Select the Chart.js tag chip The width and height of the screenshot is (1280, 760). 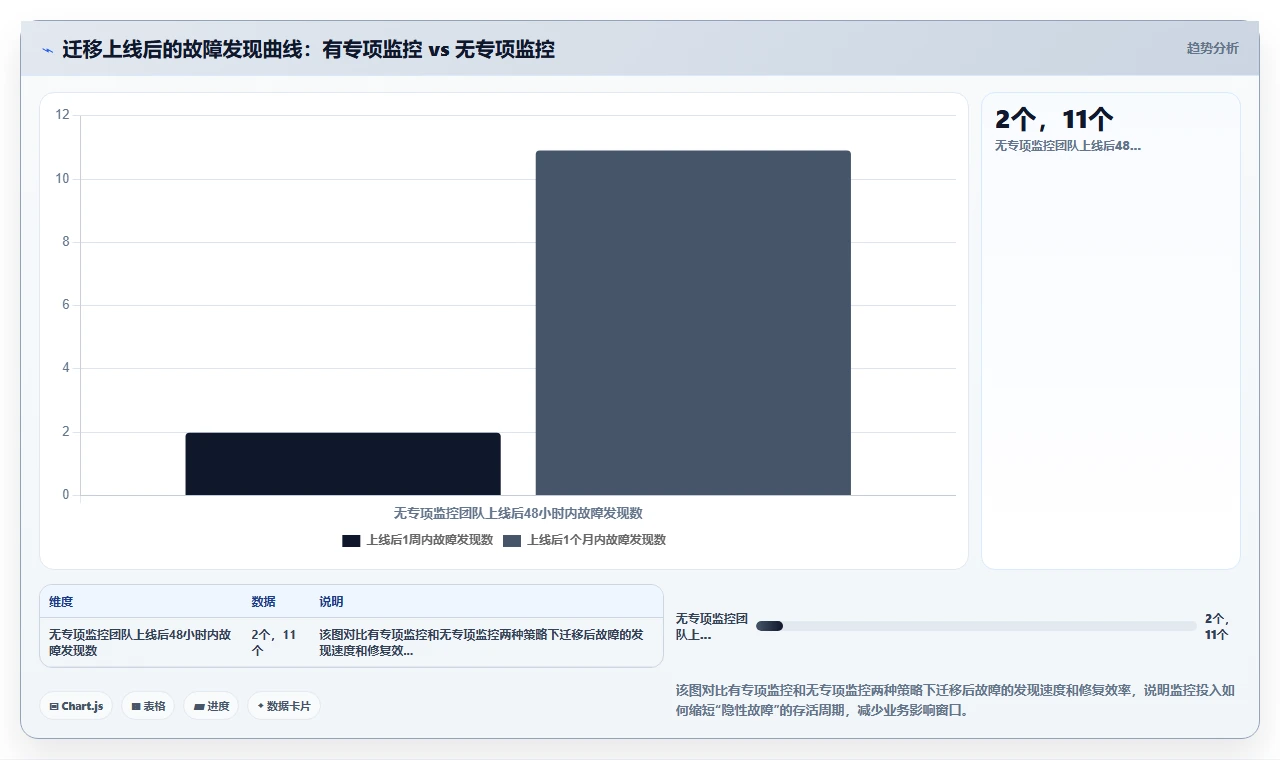[x=77, y=706]
